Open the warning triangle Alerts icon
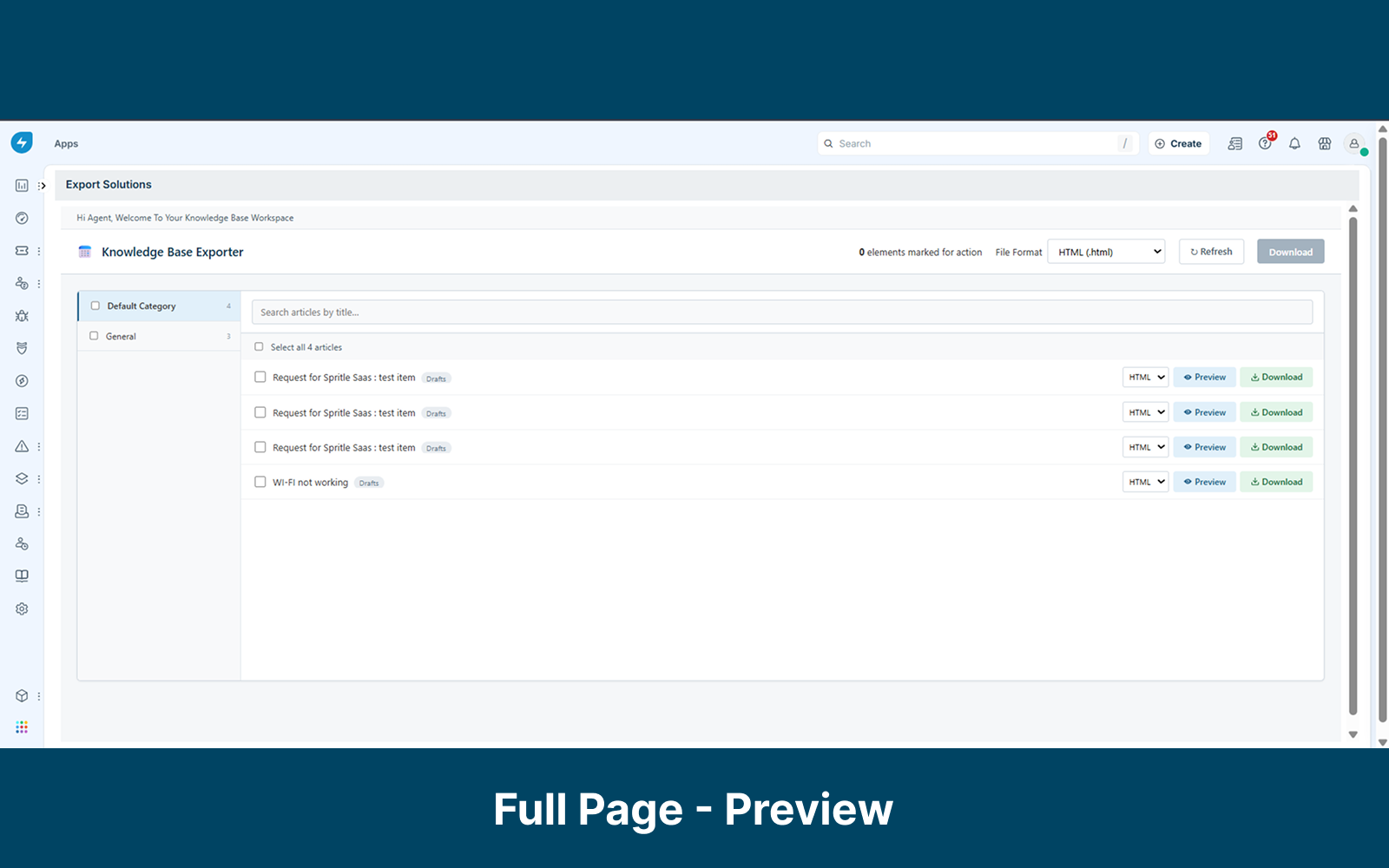The height and width of the screenshot is (868, 1389). pyautogui.click(x=22, y=446)
